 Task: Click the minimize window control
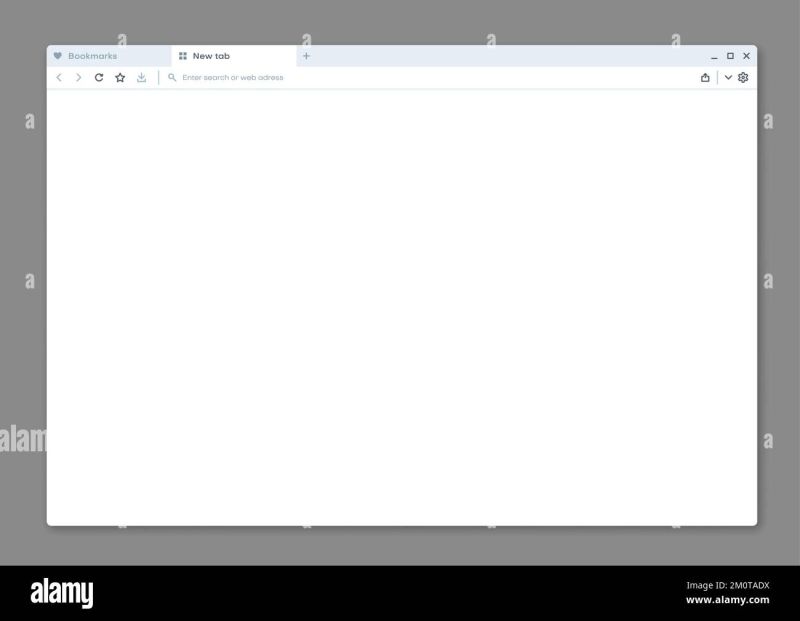point(713,57)
